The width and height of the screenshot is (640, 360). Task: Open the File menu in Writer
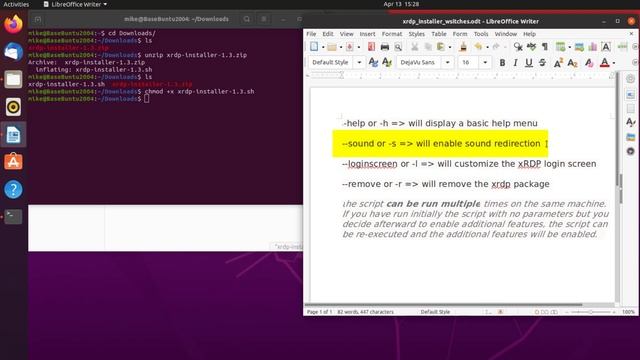click(311, 34)
